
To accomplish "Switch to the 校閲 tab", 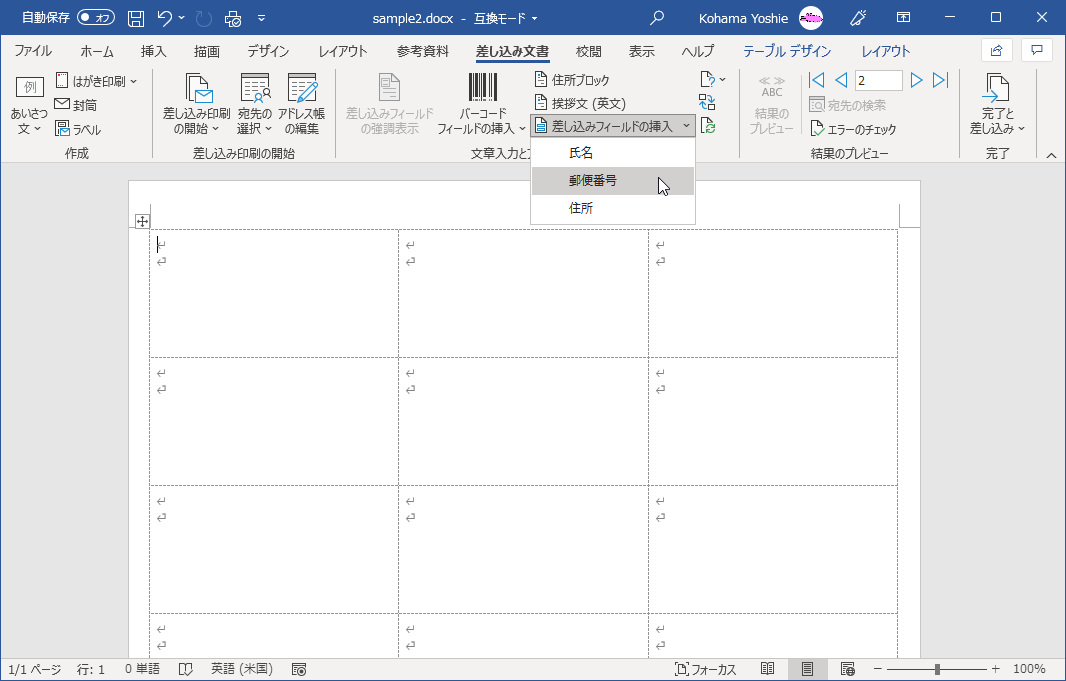I will (x=588, y=51).
